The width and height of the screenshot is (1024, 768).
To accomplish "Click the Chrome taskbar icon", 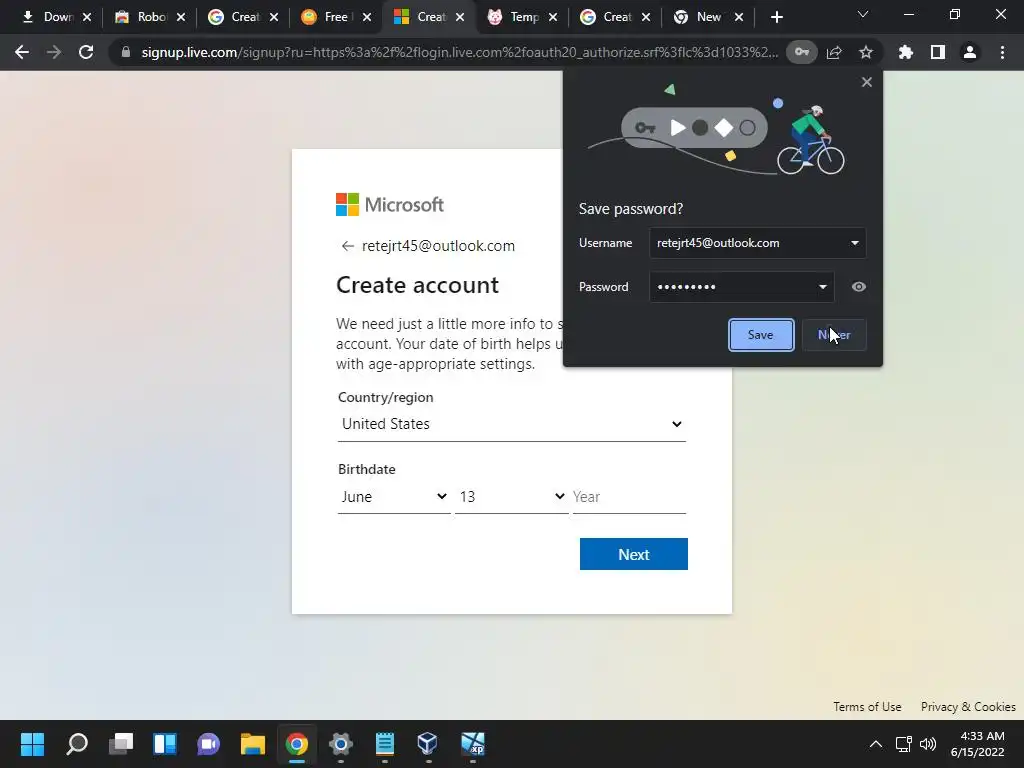I will (x=296, y=744).
